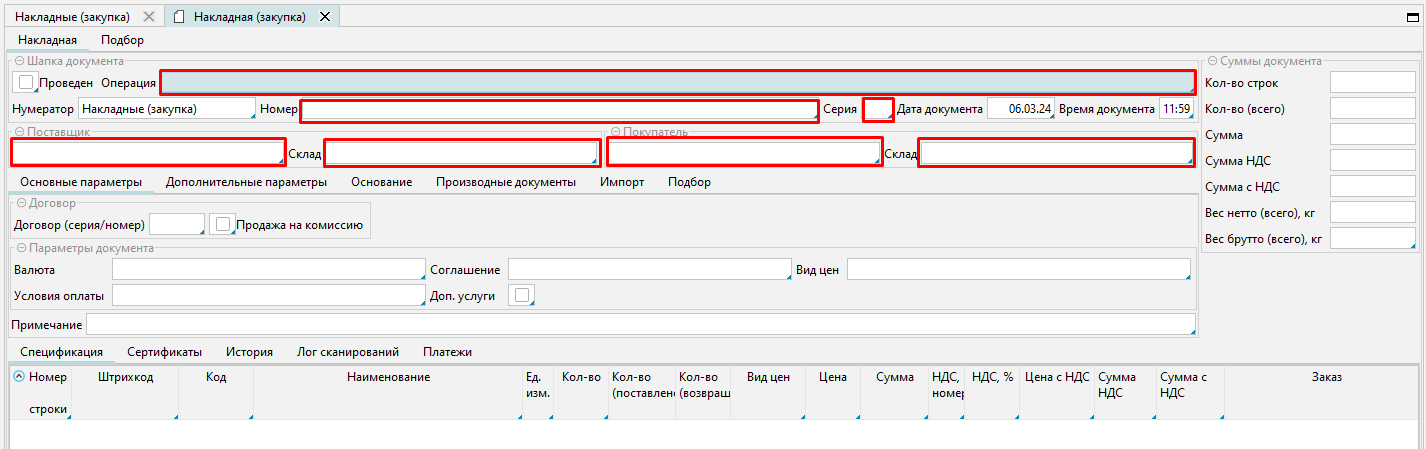Click the document icon on Накладная (закупка) tab

179,17
